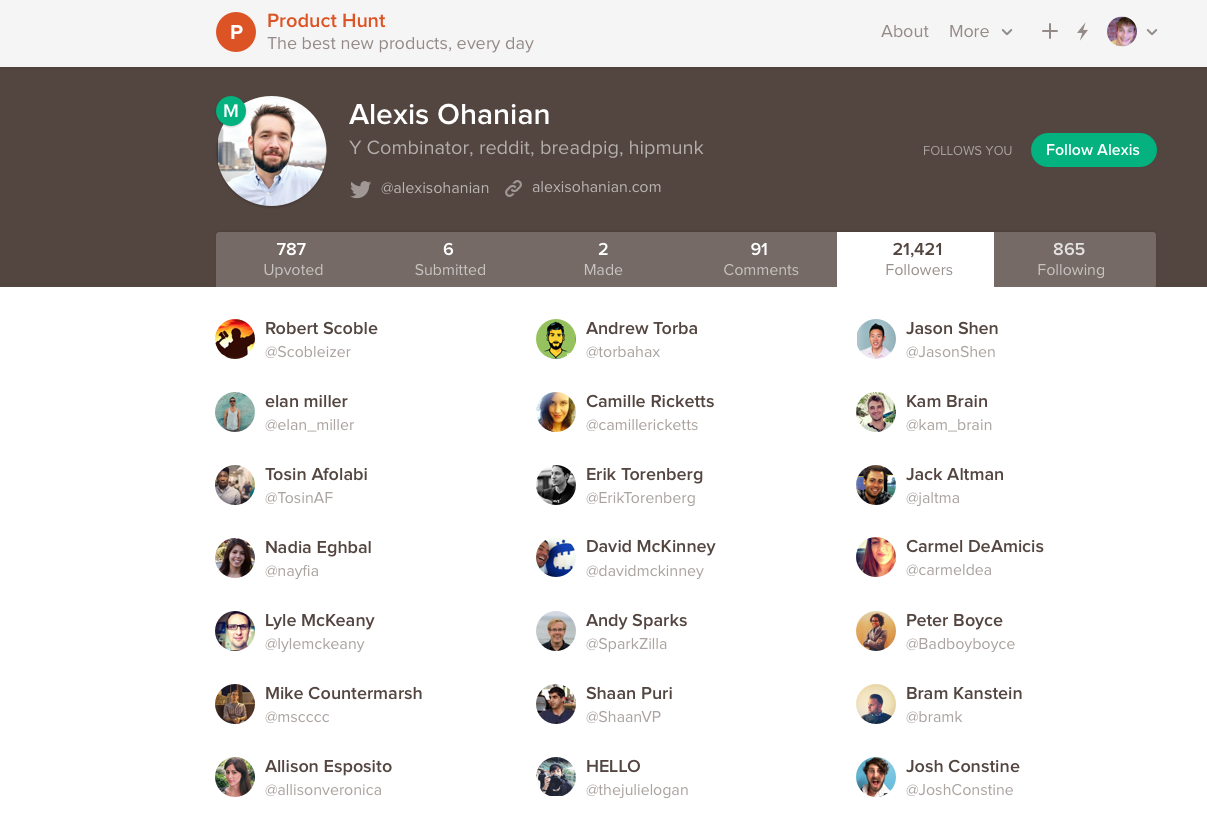Open Jack Altman's avatar
The width and height of the screenshot is (1207, 815).
876,485
